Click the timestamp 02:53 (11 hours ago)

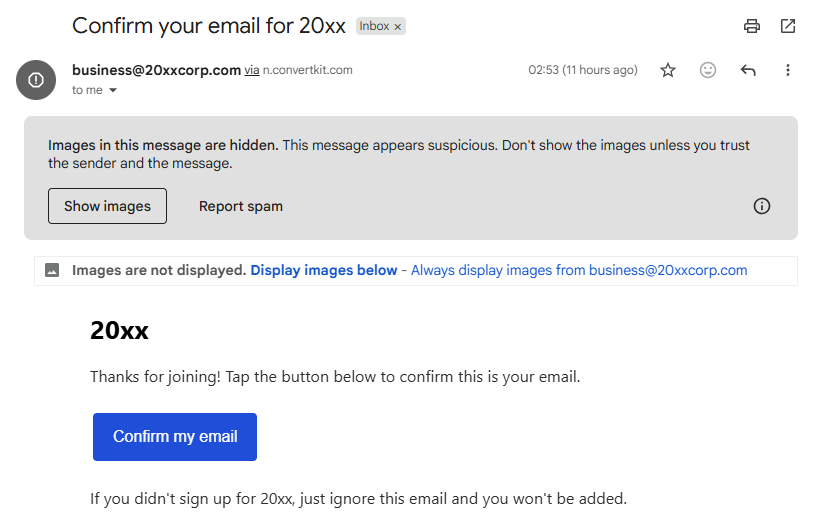[x=583, y=70]
